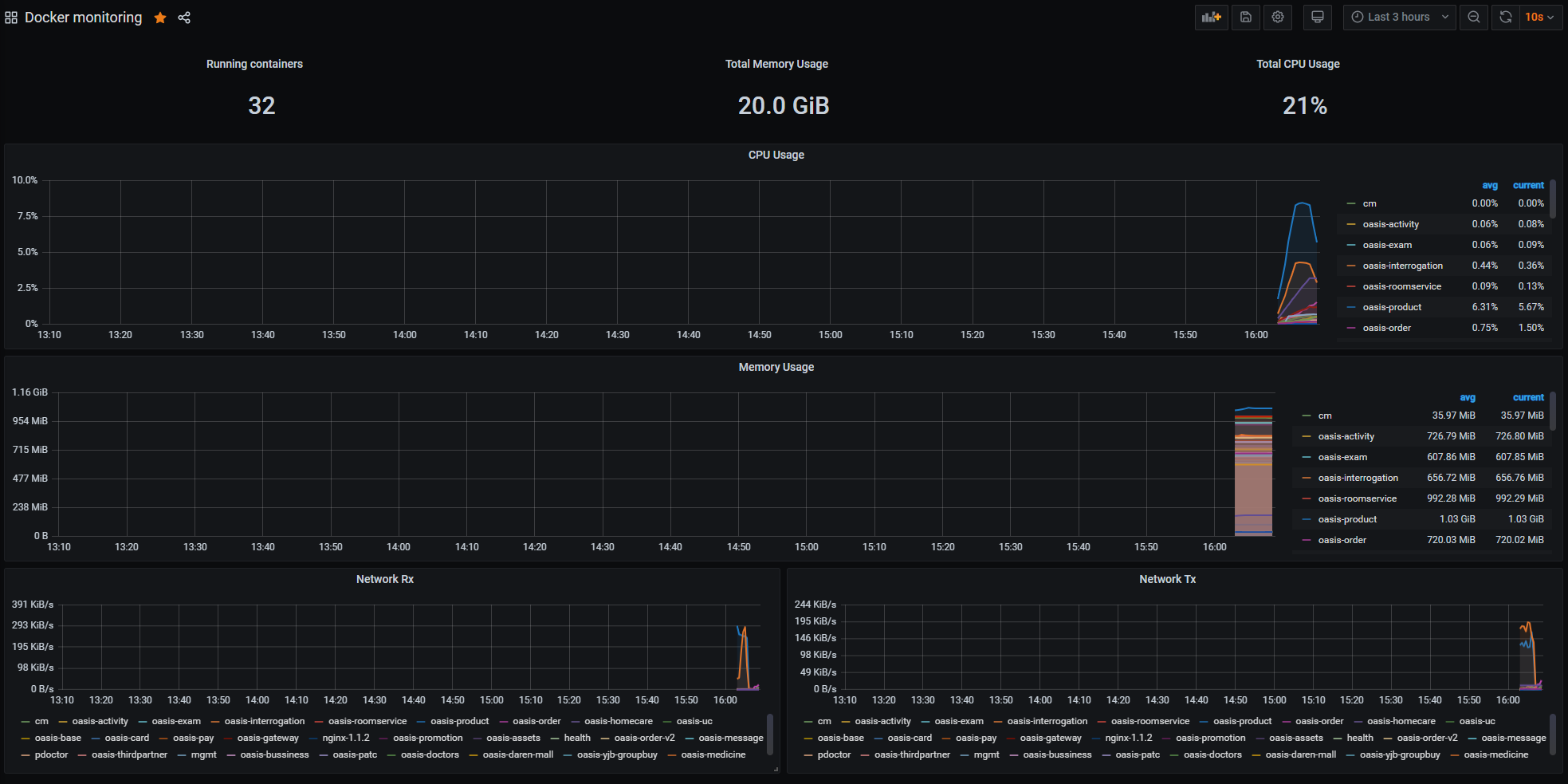This screenshot has width=1568, height=784.
Task: Toggle cm series in CPU Usage legend
Action: coord(1370,203)
